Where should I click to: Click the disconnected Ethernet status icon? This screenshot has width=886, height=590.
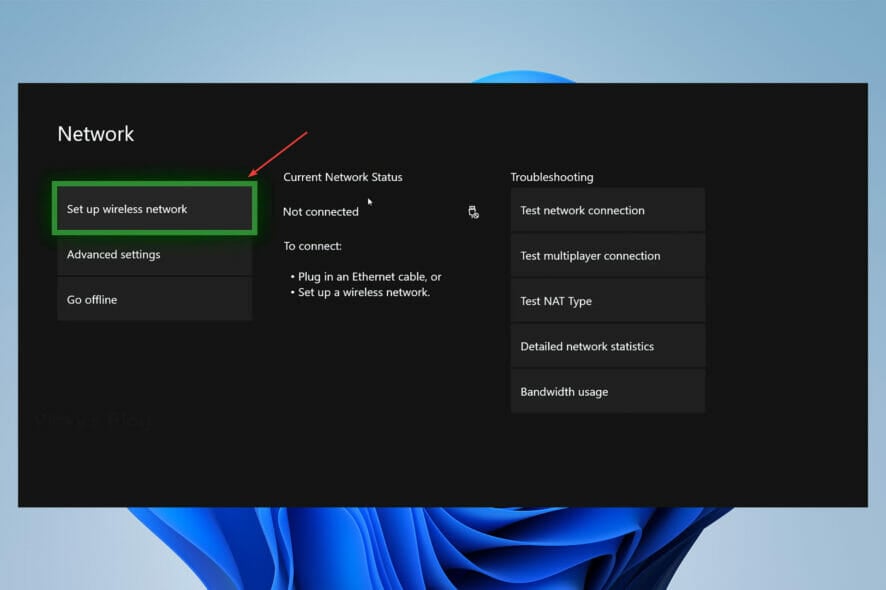tap(473, 212)
